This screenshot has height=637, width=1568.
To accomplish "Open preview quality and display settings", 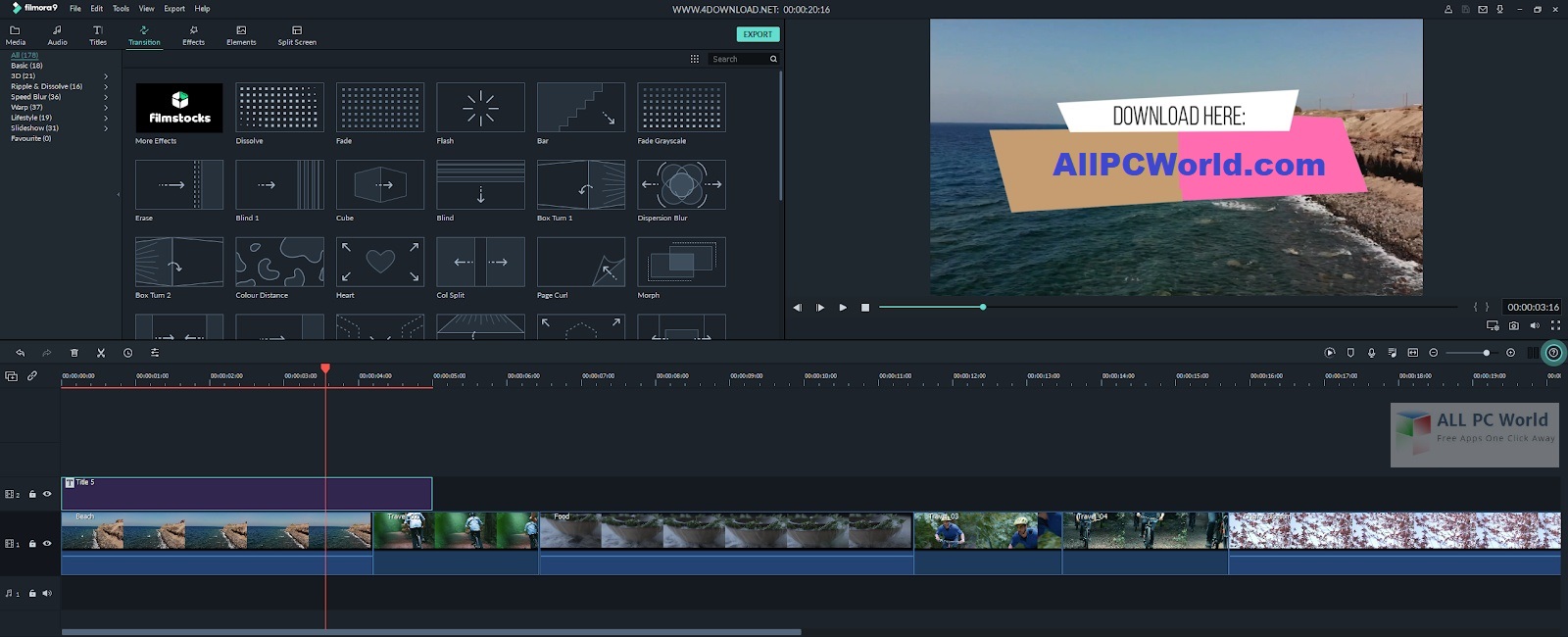I will 1493,325.
